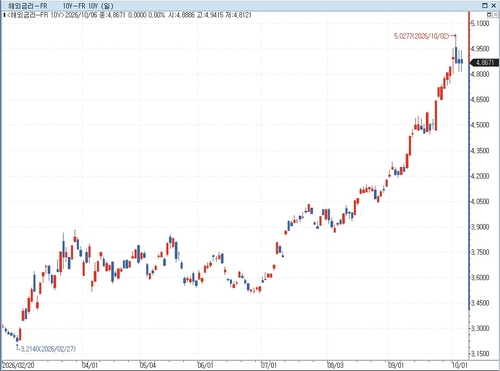
Task: Click the 4.6500 y-axis label
Action: [x=480, y=99]
